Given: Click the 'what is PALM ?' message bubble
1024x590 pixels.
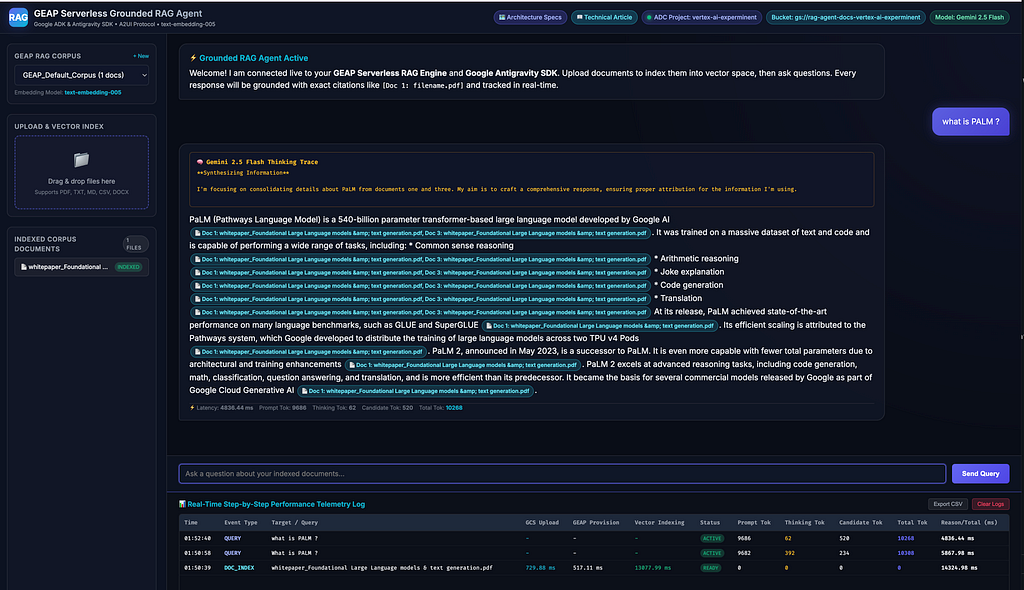Looking at the screenshot, I should point(970,122).
